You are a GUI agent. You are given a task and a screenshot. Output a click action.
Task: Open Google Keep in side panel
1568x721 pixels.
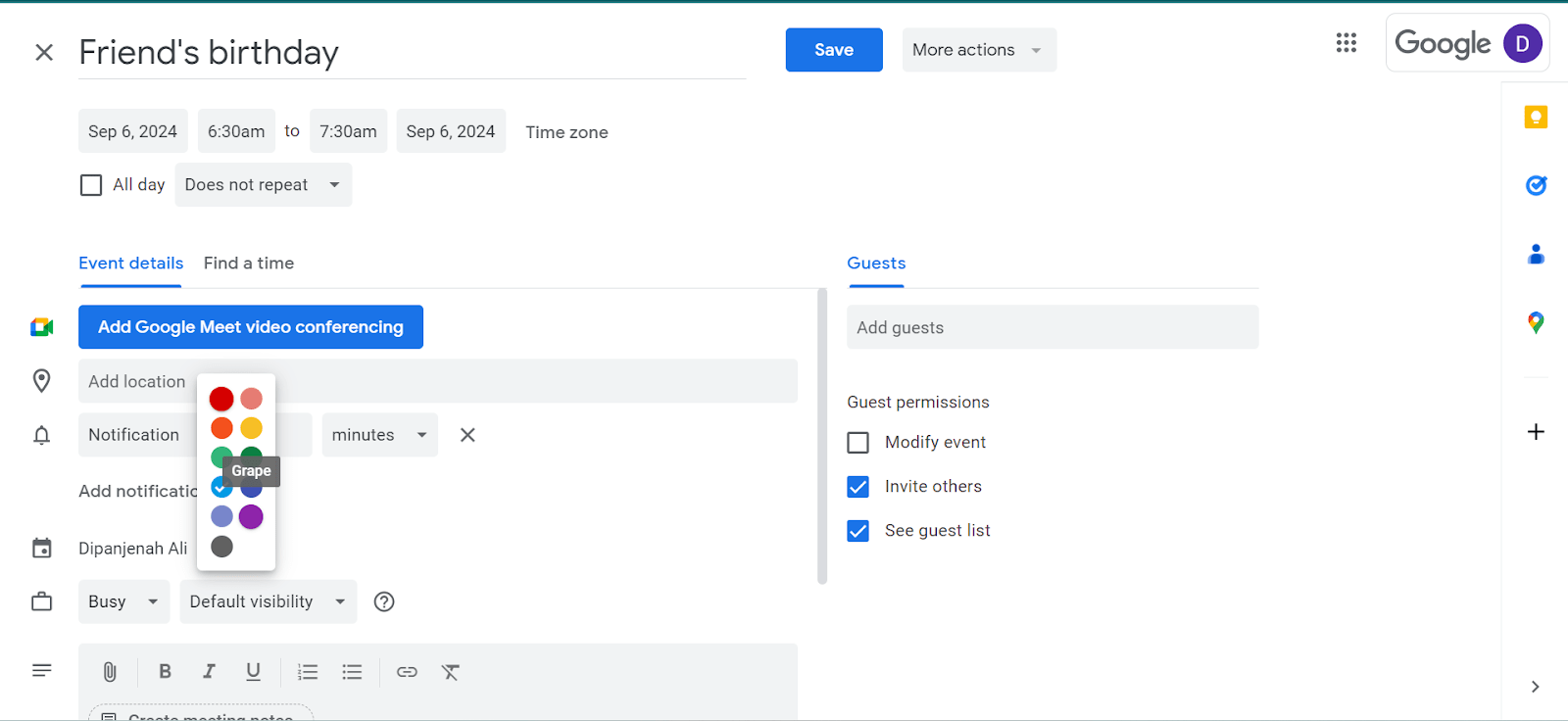(1536, 118)
